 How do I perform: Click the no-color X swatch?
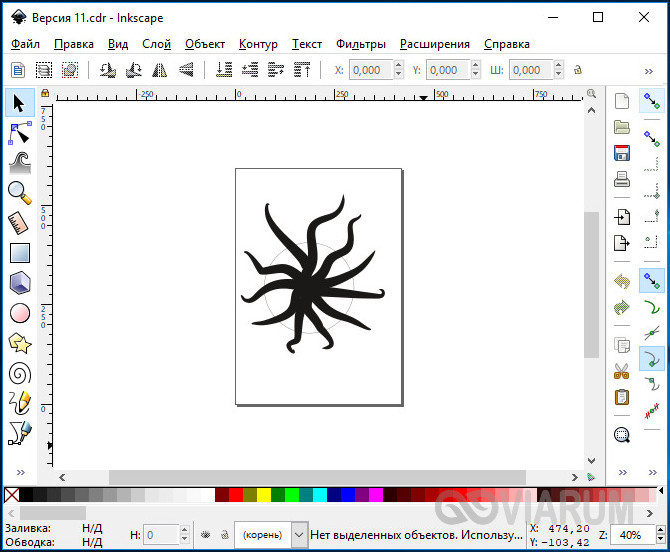point(12,495)
